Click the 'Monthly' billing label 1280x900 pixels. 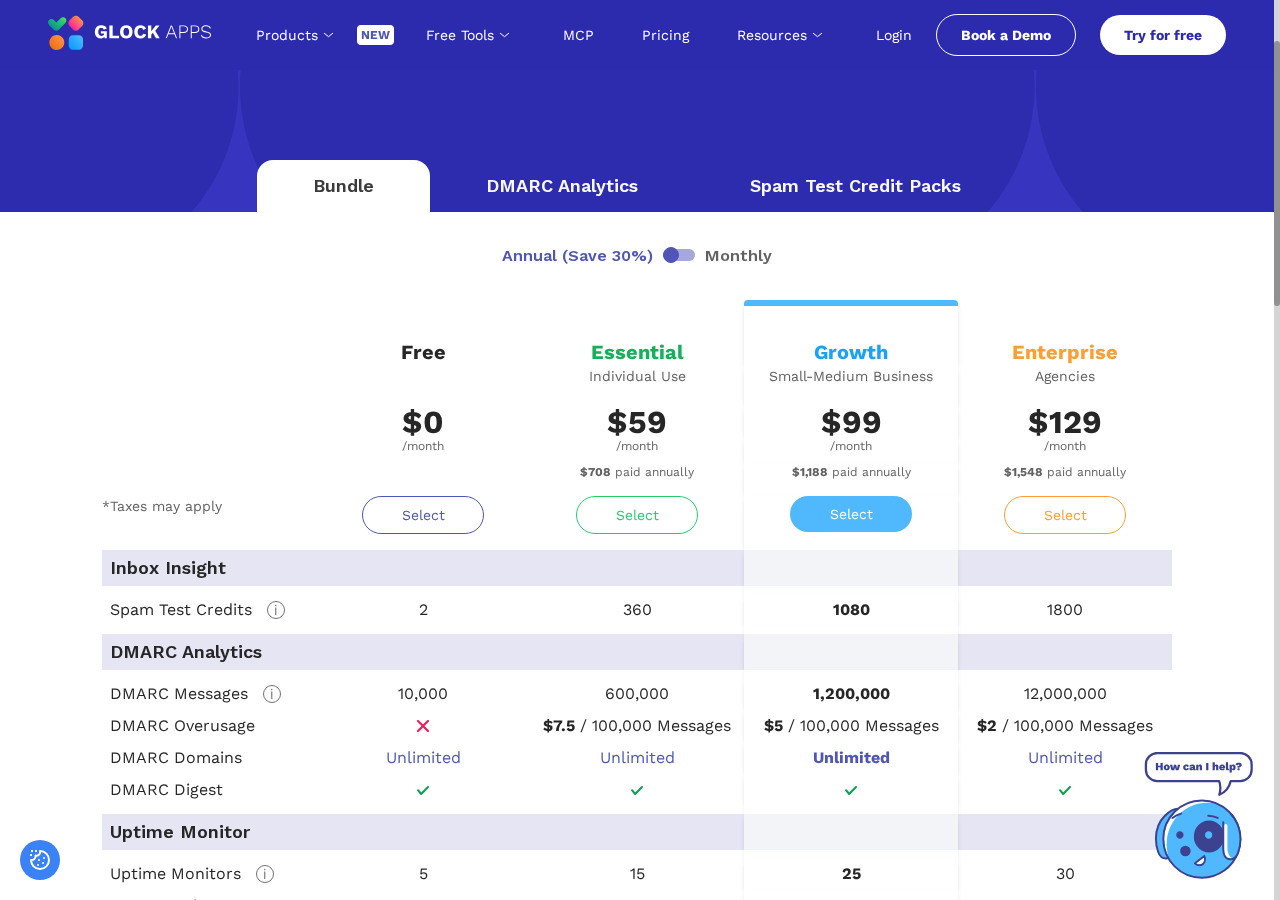click(x=738, y=256)
